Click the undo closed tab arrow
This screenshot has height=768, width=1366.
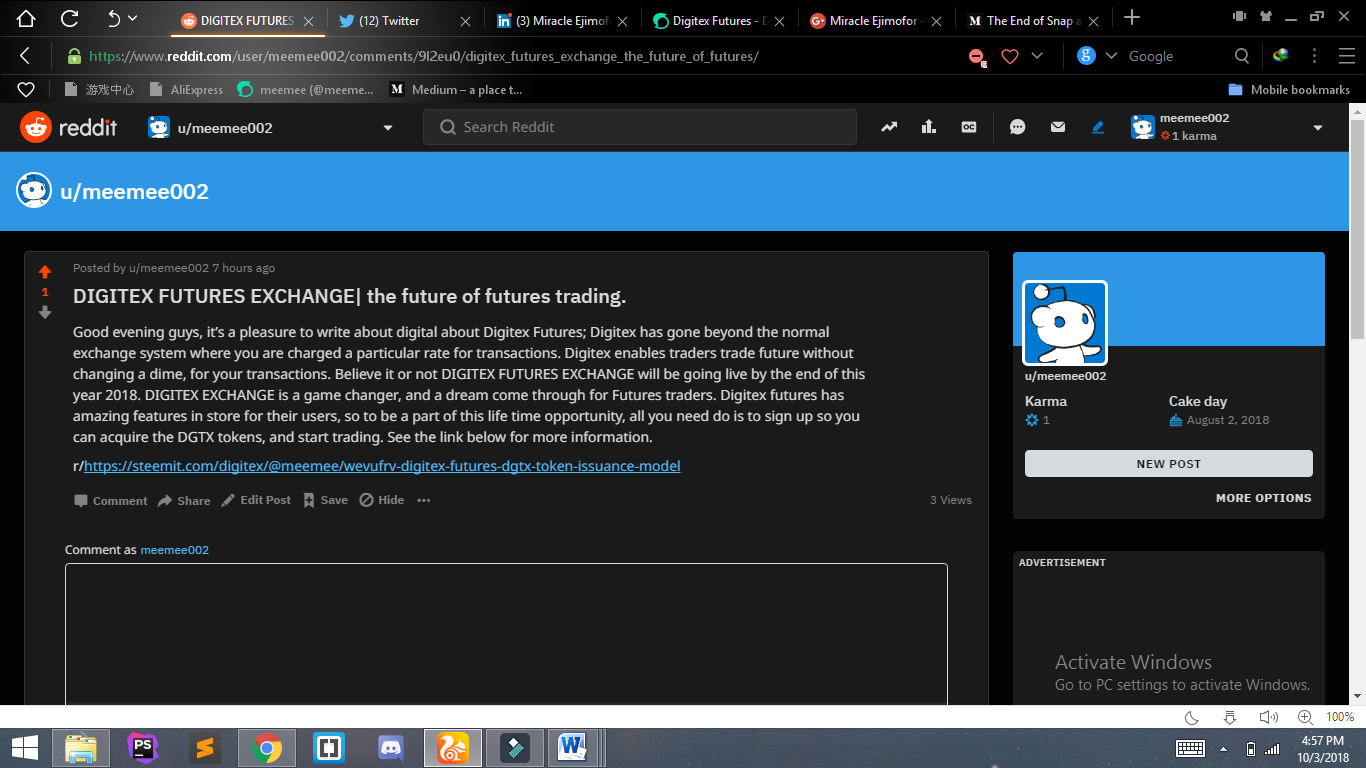[x=113, y=18]
